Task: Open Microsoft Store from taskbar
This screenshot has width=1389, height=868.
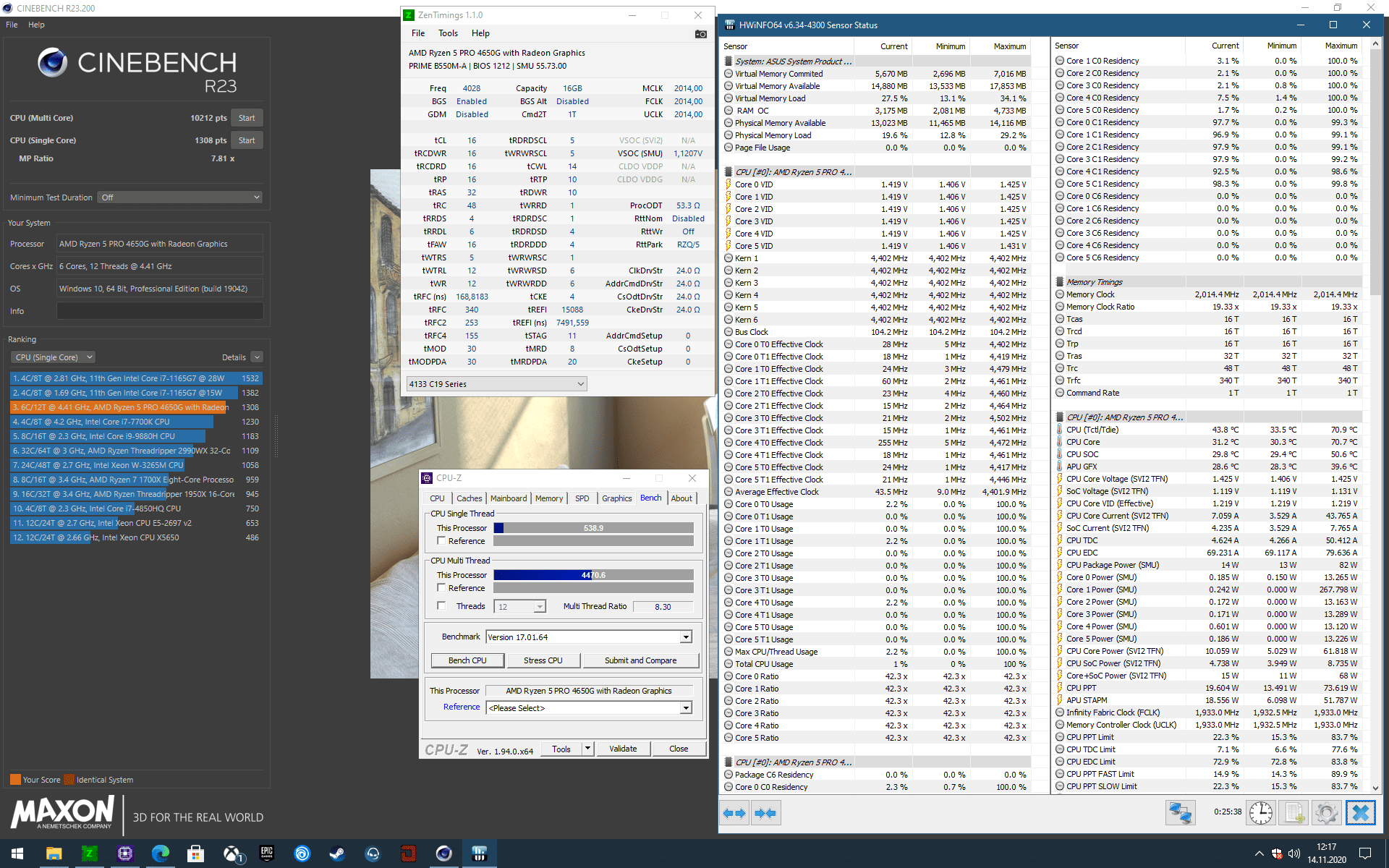Action: 195,854
